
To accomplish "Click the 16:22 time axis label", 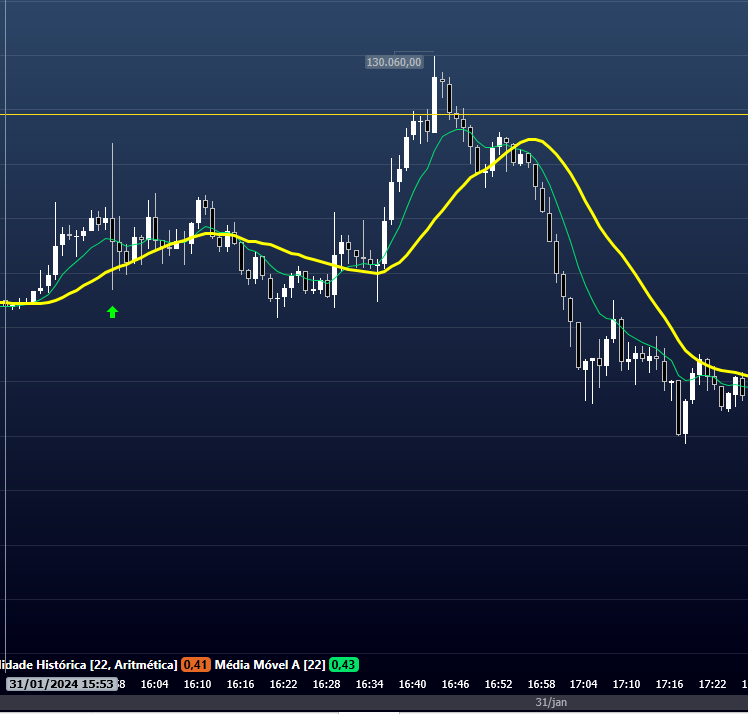I will 283,684.
